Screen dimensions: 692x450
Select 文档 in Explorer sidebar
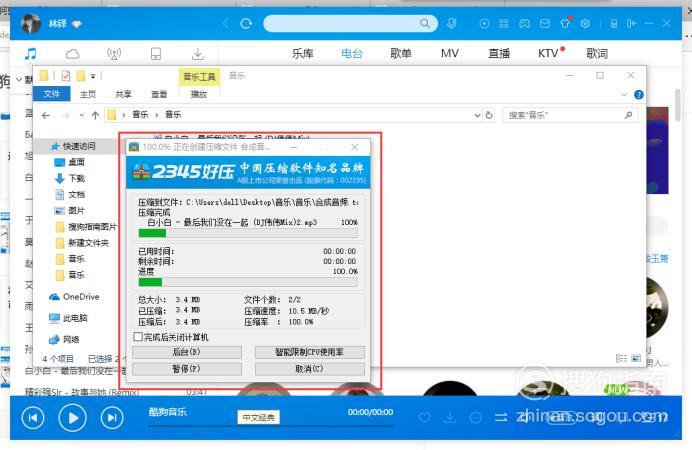[x=70, y=194]
